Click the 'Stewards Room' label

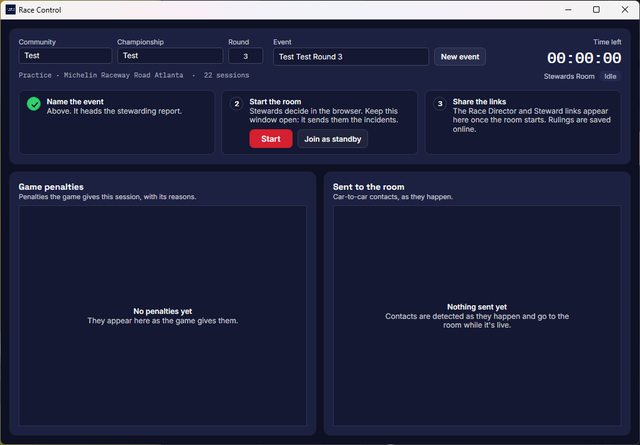(569, 76)
